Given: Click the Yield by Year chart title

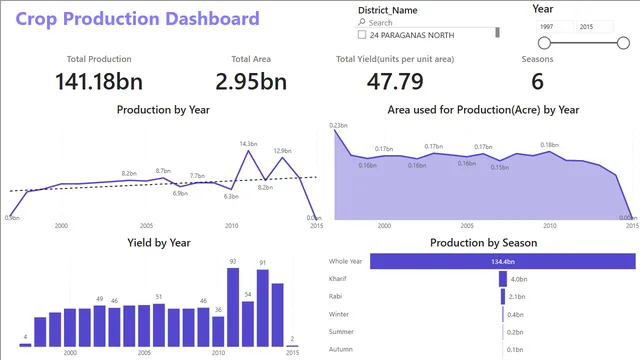Looking at the screenshot, I should tap(159, 243).
